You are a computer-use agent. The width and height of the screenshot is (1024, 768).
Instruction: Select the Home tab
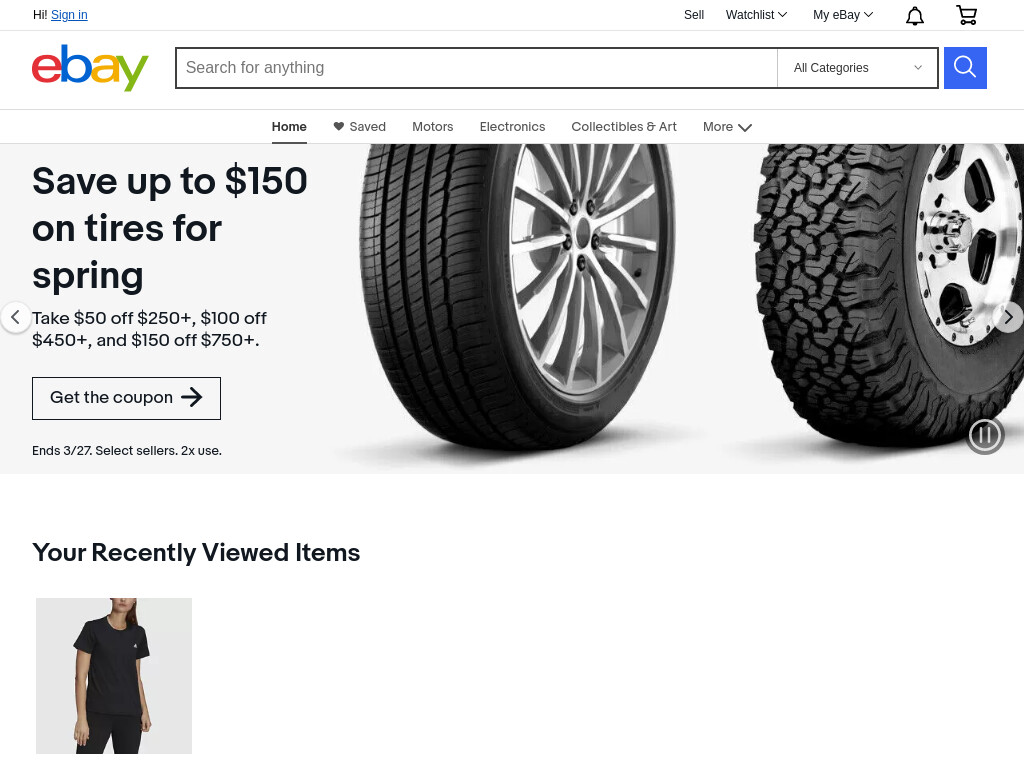point(289,127)
